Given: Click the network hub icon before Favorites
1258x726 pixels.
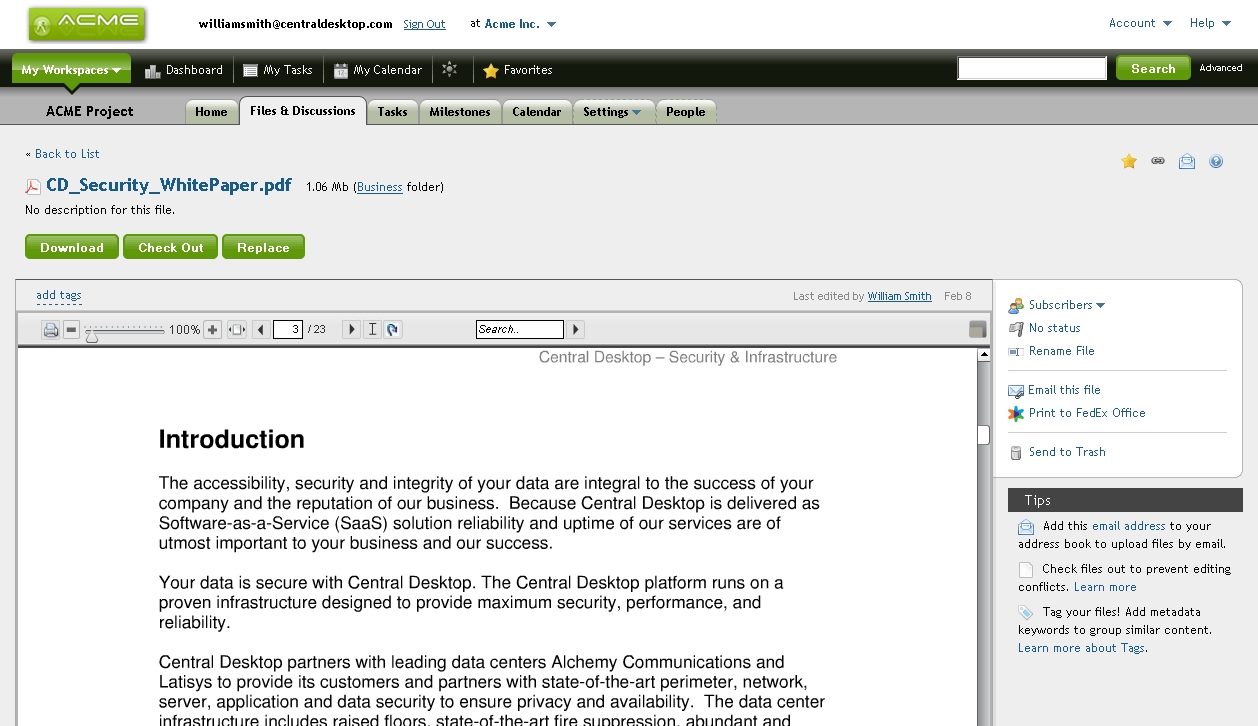Looking at the screenshot, I should [x=450, y=69].
